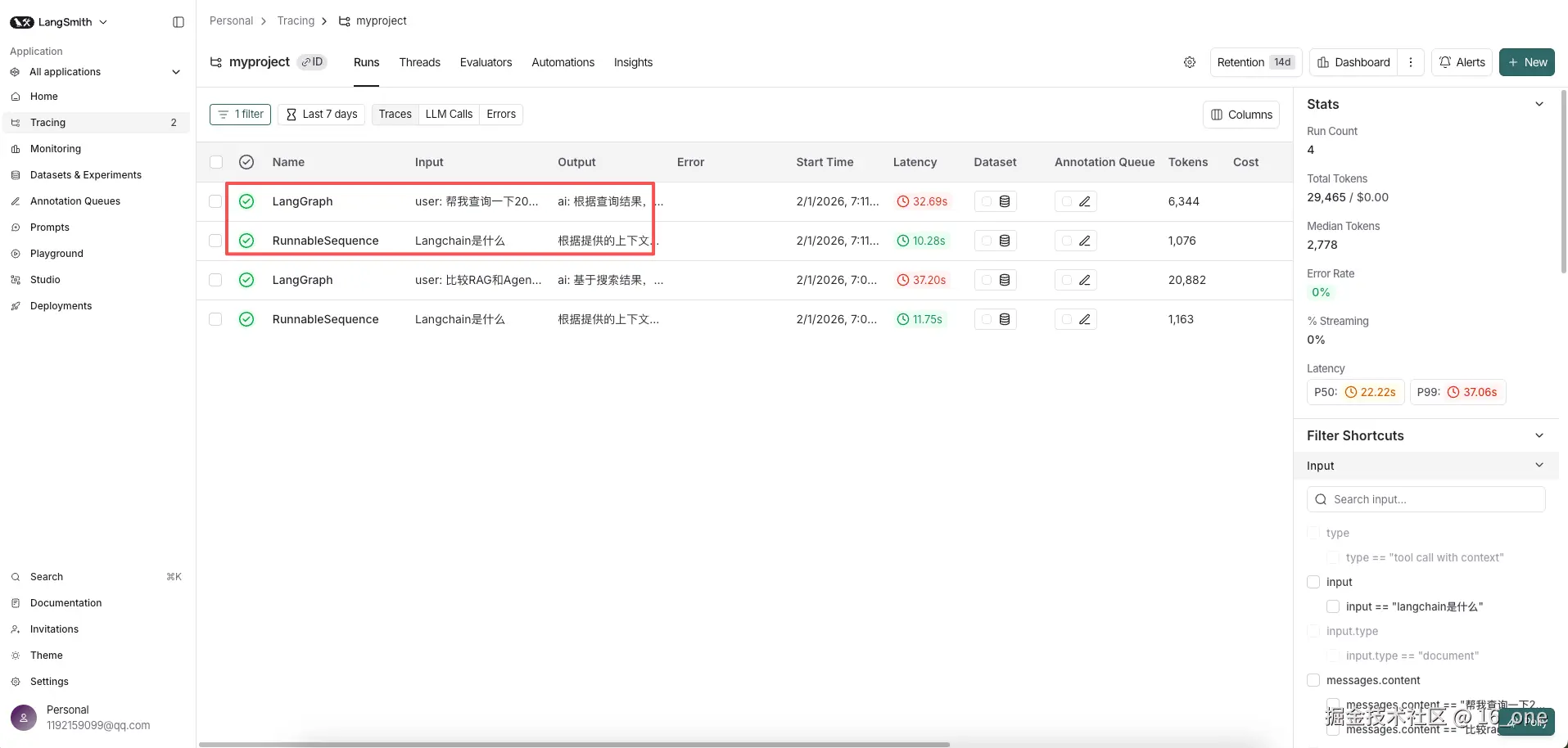Open the more options menu beside Dashboard
The height and width of the screenshot is (748, 1568).
pos(1411,62)
